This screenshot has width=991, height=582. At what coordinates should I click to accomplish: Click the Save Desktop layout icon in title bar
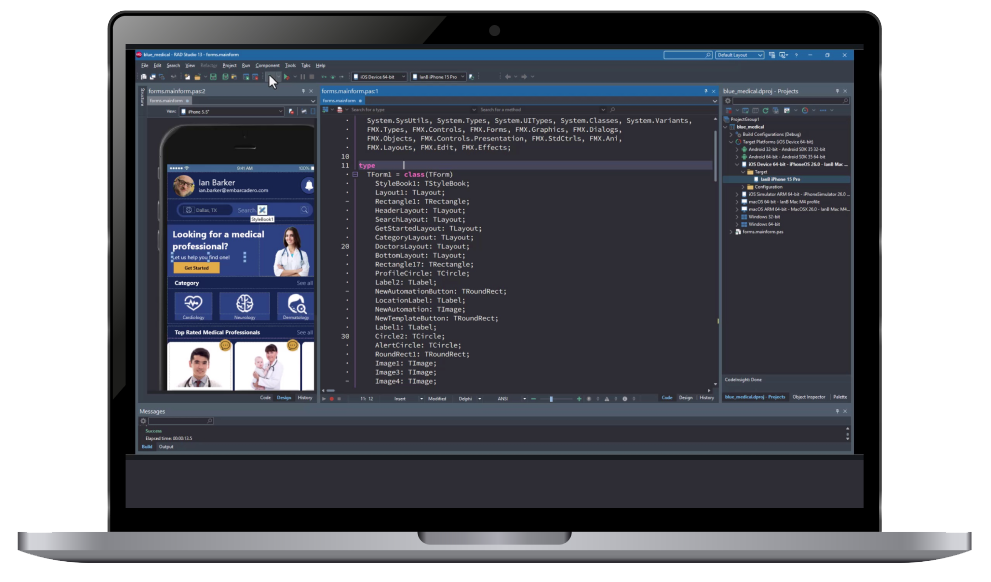(772, 55)
